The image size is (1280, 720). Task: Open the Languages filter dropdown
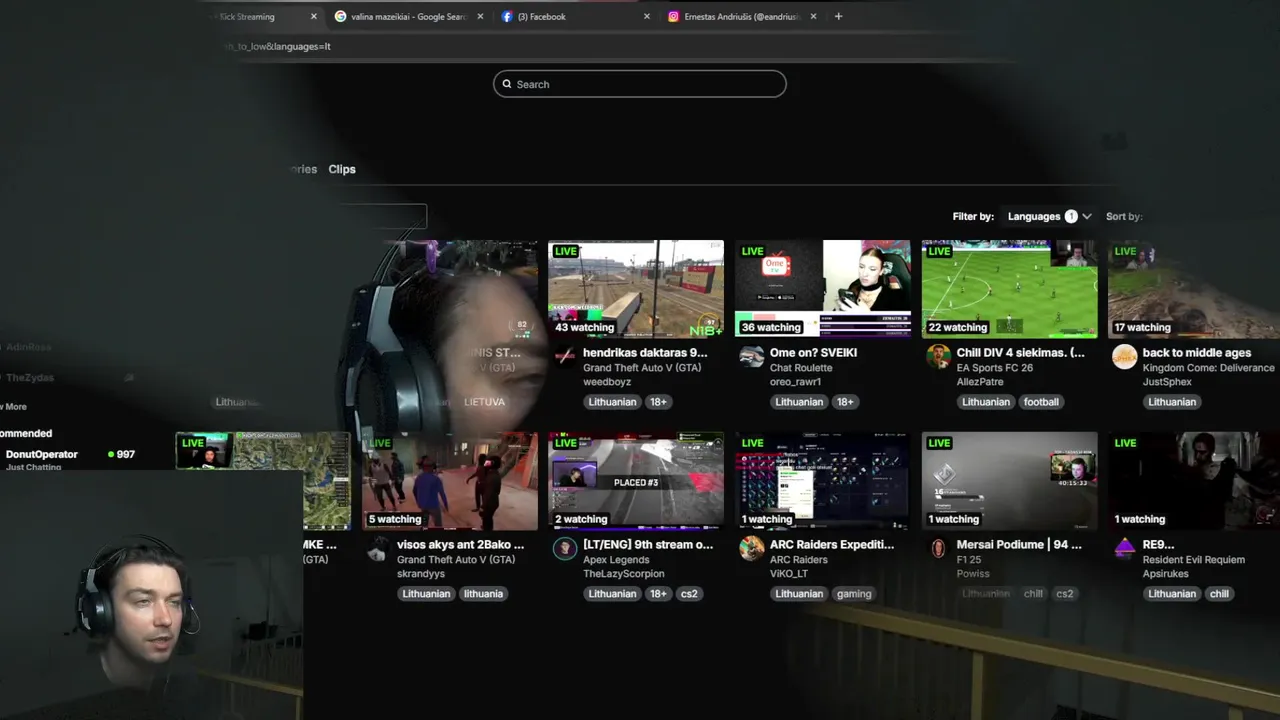(x=1049, y=216)
